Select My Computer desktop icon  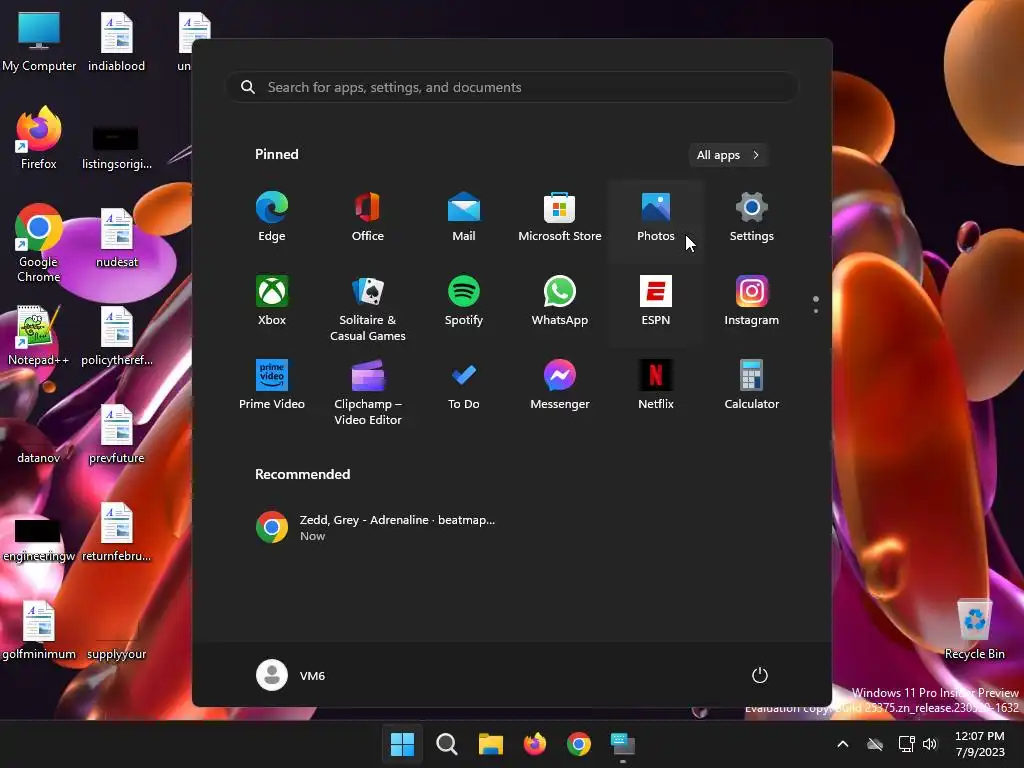click(39, 42)
